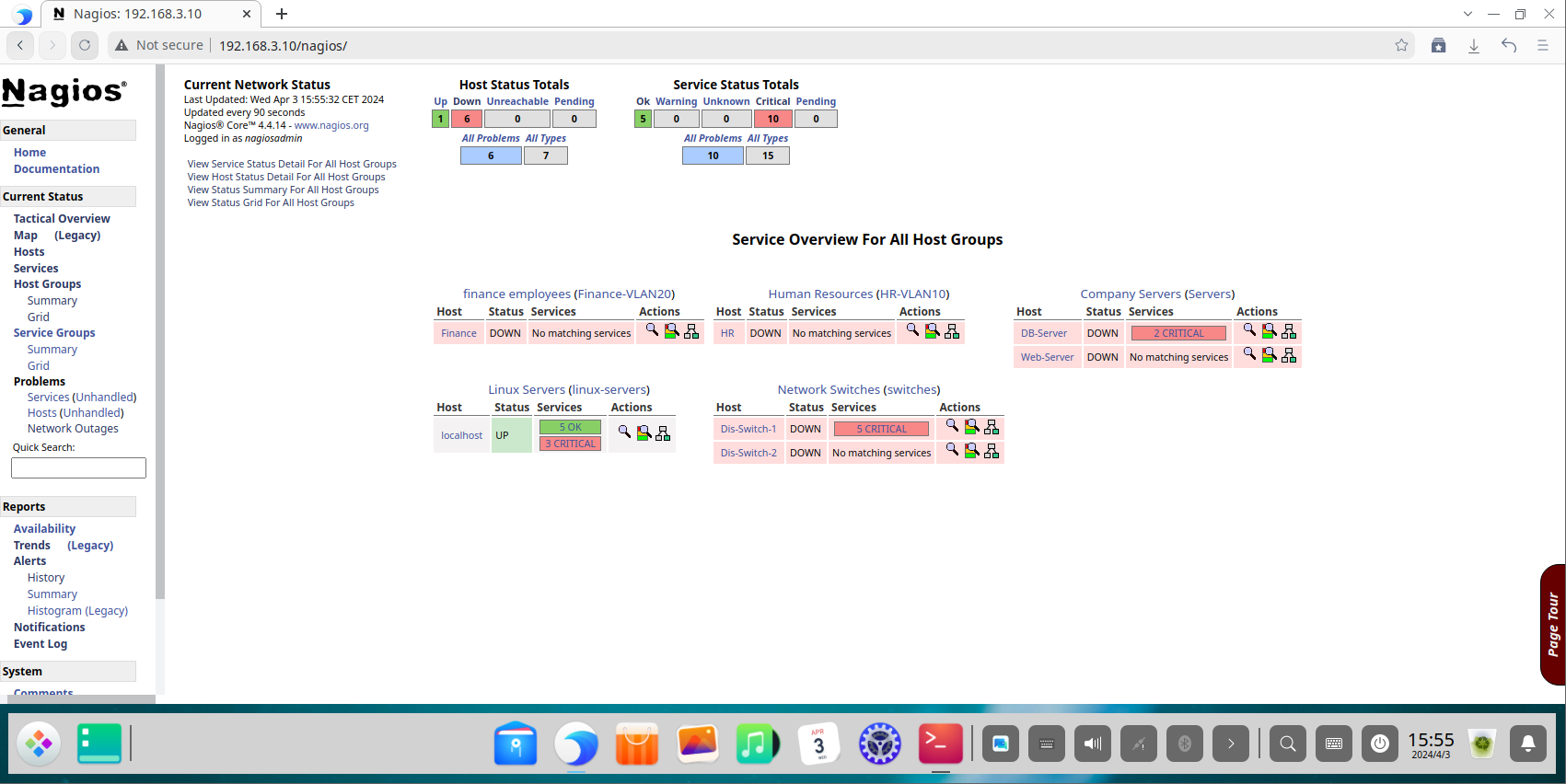Reload the Nagios page
Image resolution: width=1566 pixels, height=784 pixels.
point(85,45)
